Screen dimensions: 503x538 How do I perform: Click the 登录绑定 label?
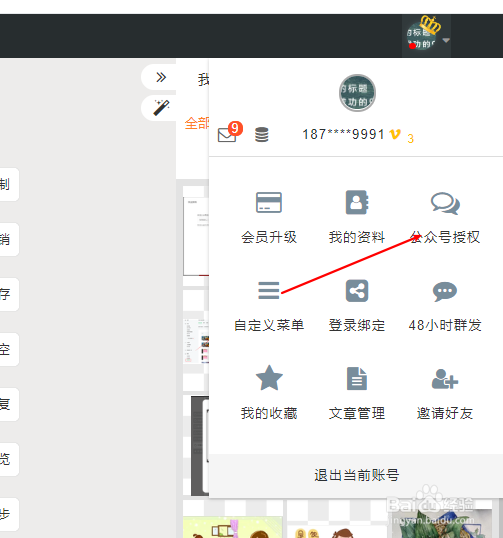click(x=357, y=325)
